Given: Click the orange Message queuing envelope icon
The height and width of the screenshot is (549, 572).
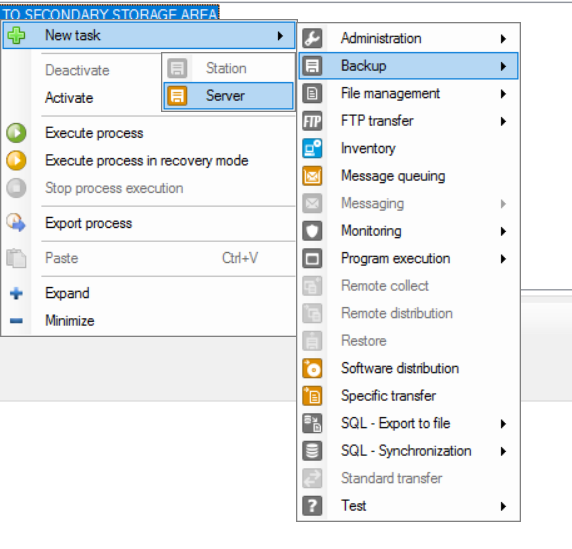Looking at the screenshot, I should tap(312, 176).
